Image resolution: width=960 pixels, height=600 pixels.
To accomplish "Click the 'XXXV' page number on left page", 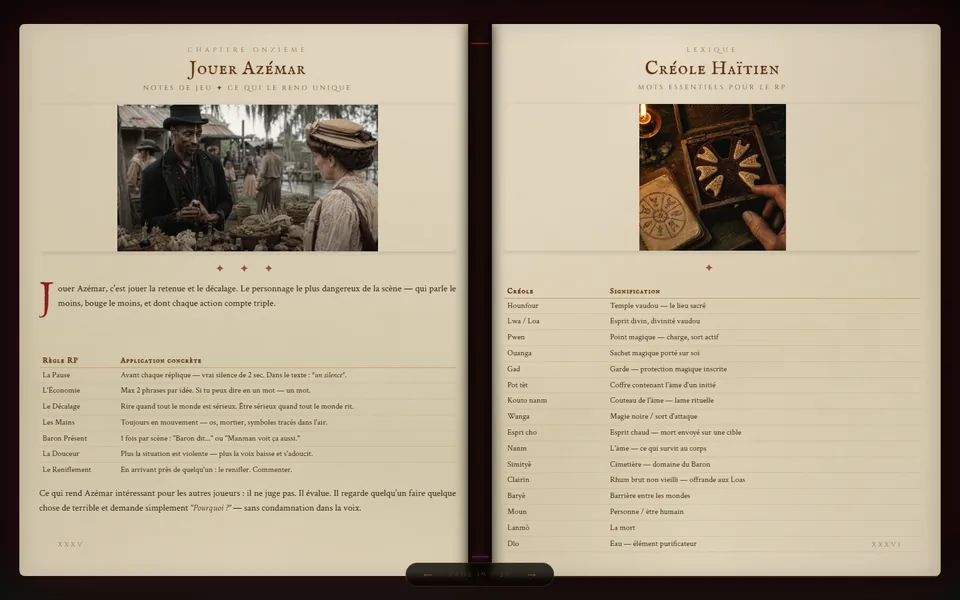I will click(70, 544).
